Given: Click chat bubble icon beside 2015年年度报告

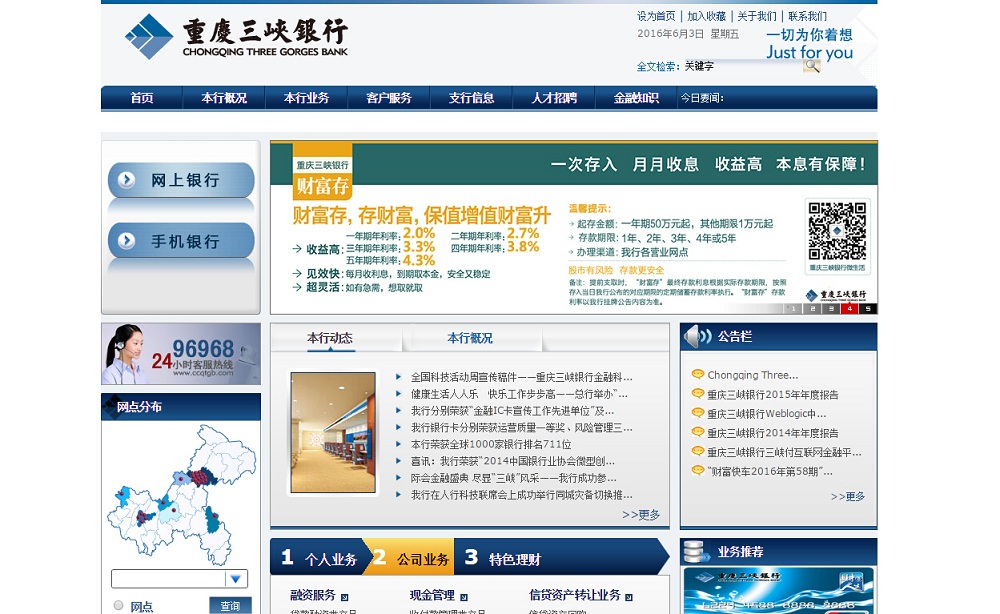Looking at the screenshot, I should [698, 394].
